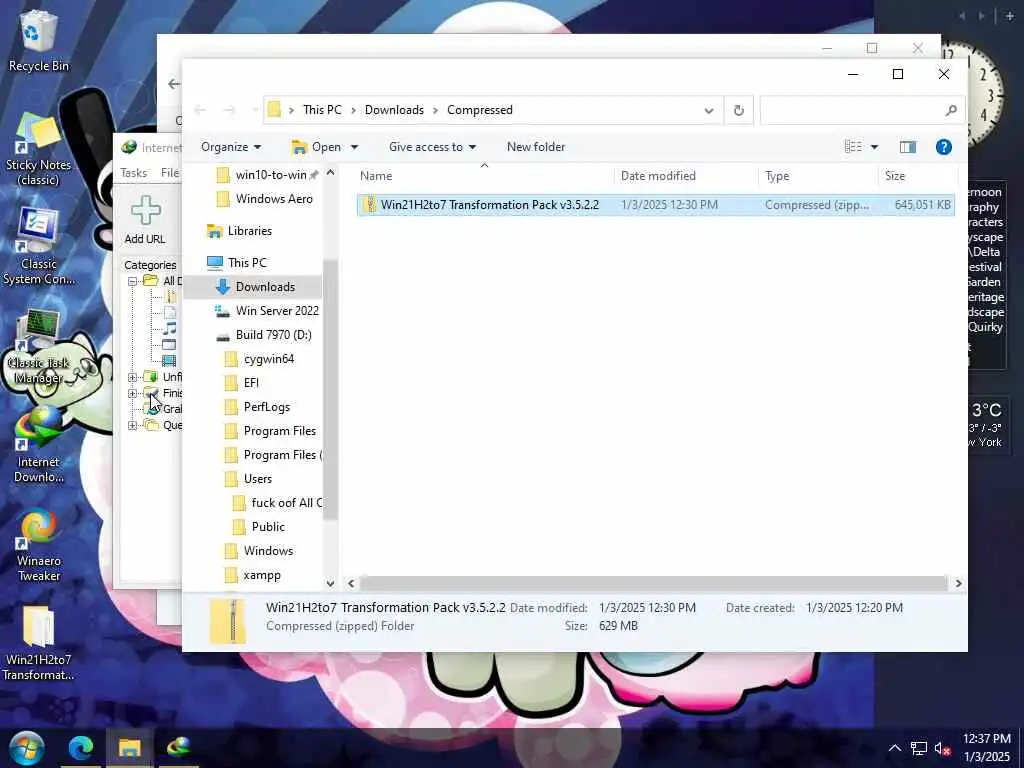Click File Explorer taskbar icon
The height and width of the screenshot is (768, 1024).
tap(129, 748)
